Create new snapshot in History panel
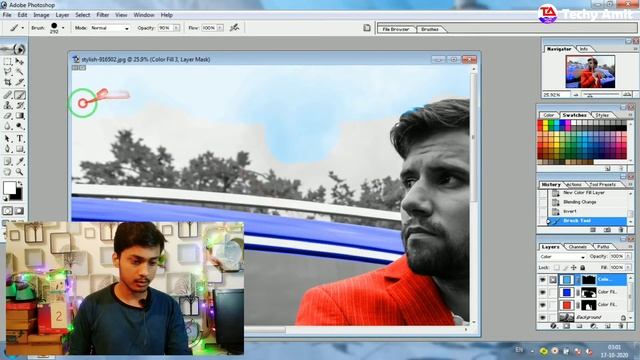This screenshot has width=640, height=360. tap(607, 230)
